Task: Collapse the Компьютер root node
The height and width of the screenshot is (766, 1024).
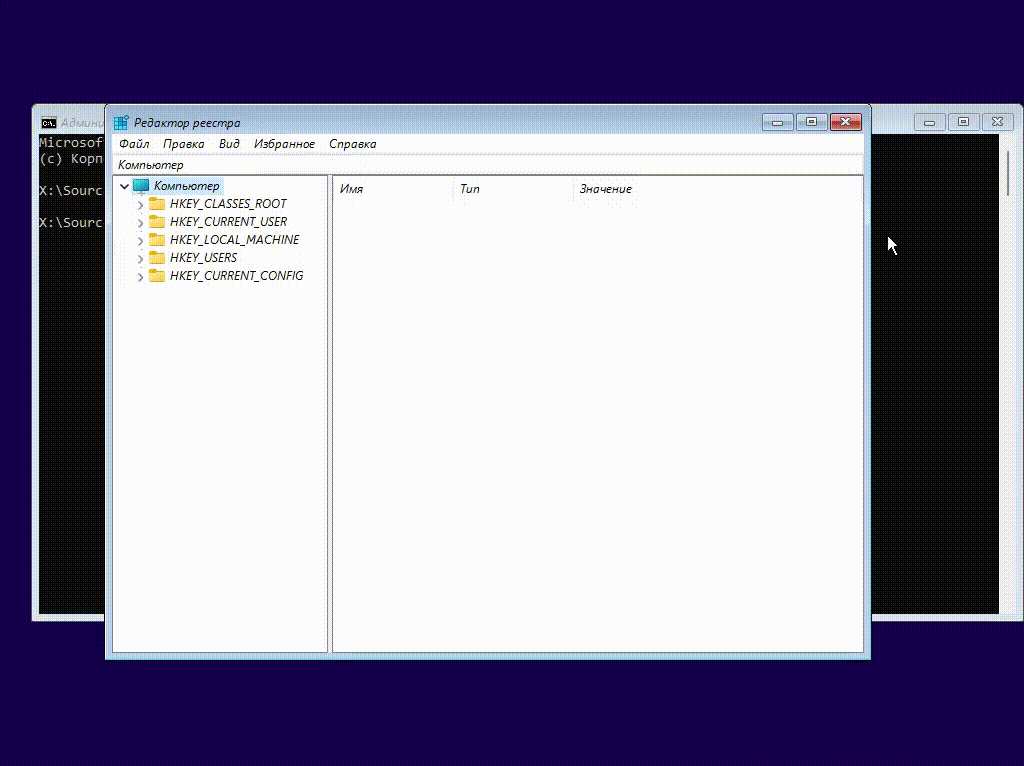Action: (124, 186)
